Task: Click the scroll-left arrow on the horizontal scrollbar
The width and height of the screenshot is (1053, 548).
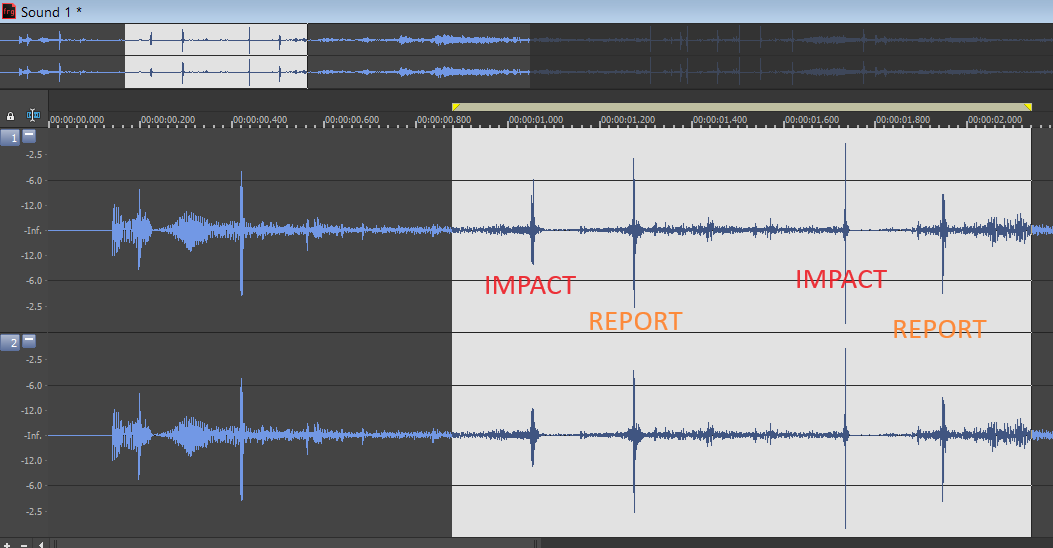Action: (x=41, y=545)
